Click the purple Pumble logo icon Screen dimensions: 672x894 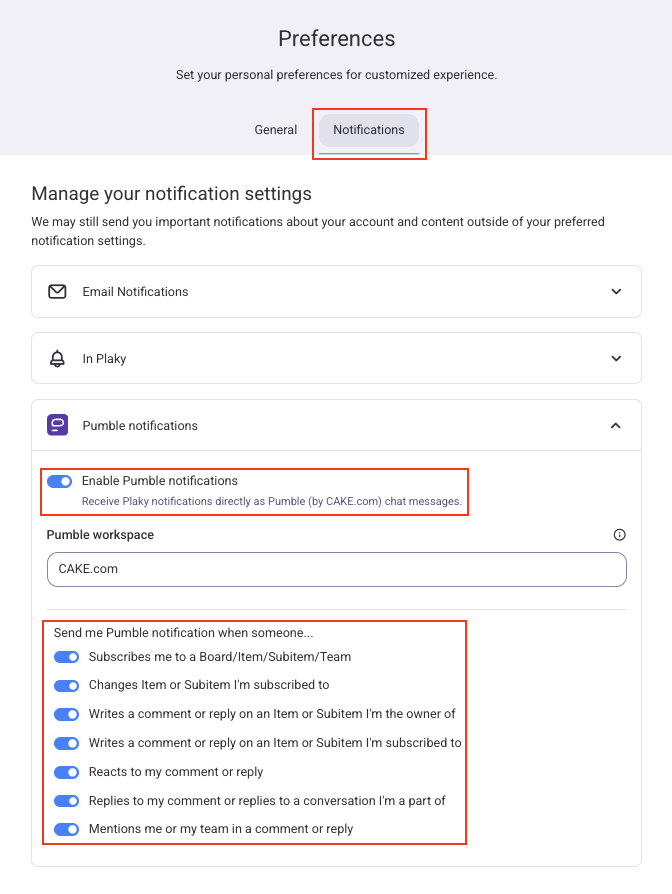(58, 425)
